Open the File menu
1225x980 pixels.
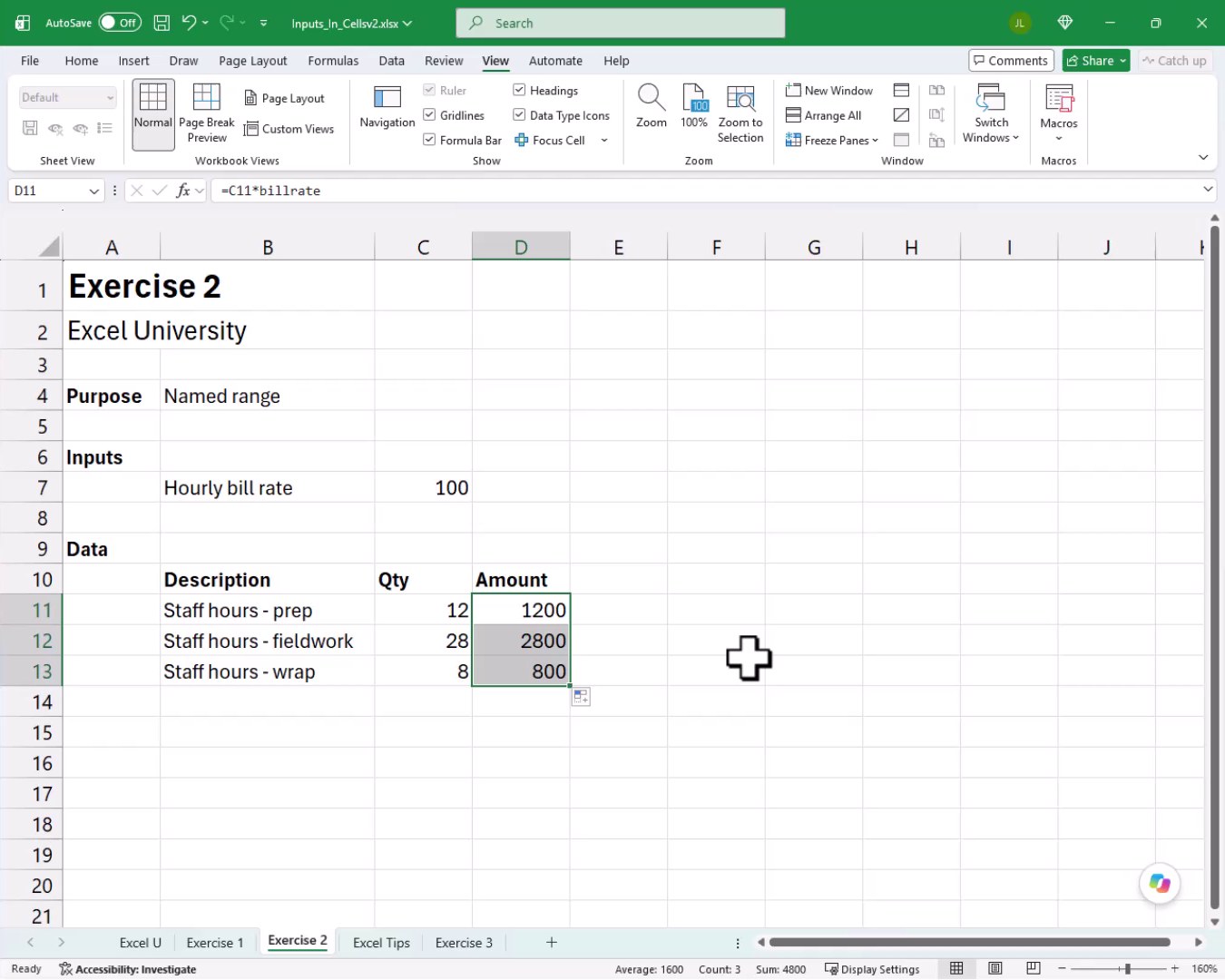point(30,61)
